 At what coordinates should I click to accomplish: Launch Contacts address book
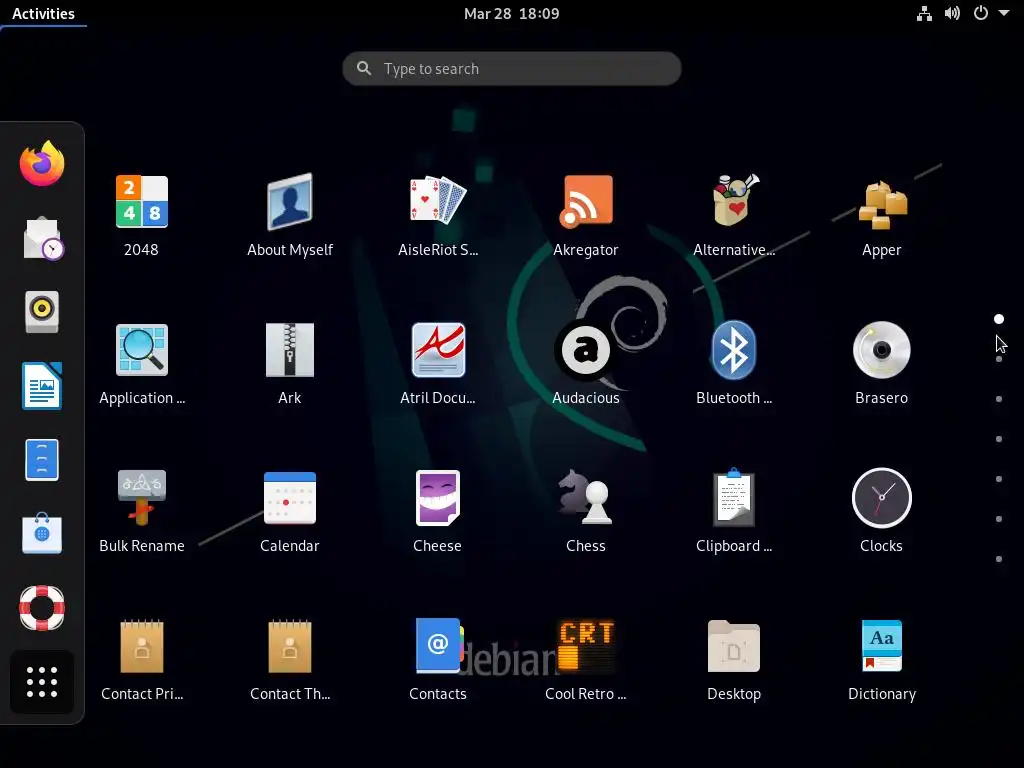[x=438, y=646]
